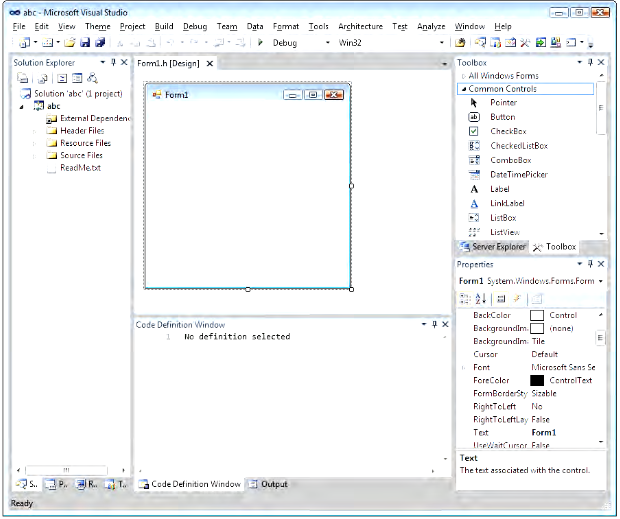Select the Form1.h [Design] tab
Viewport: 620px width, 519px height.
pyautogui.click(x=168, y=63)
